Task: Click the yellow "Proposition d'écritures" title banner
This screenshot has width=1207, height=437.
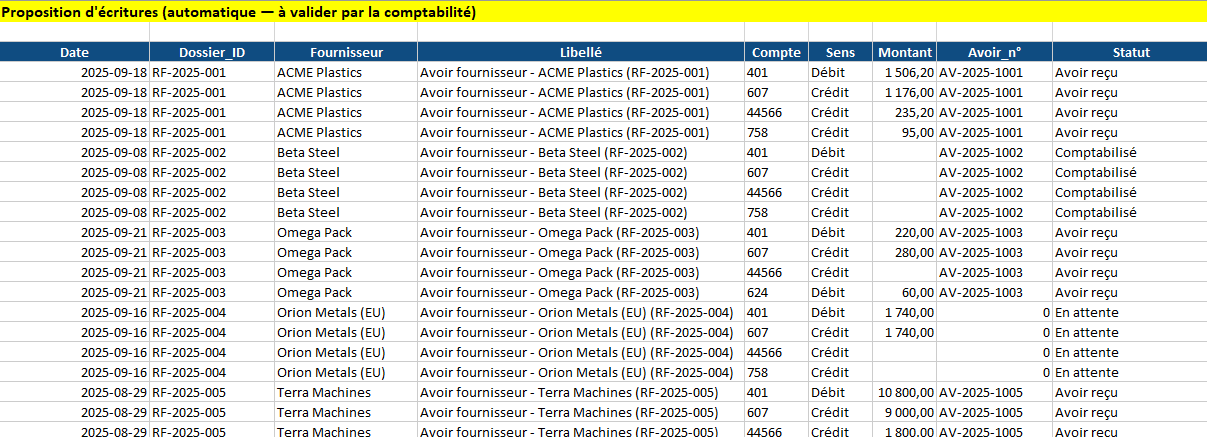Action: click(240, 12)
